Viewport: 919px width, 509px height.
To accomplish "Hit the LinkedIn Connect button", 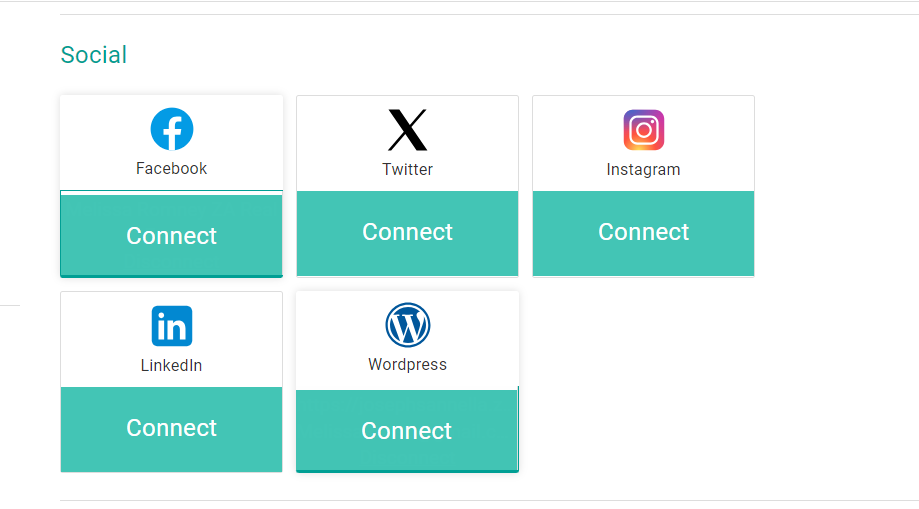I will coord(172,428).
